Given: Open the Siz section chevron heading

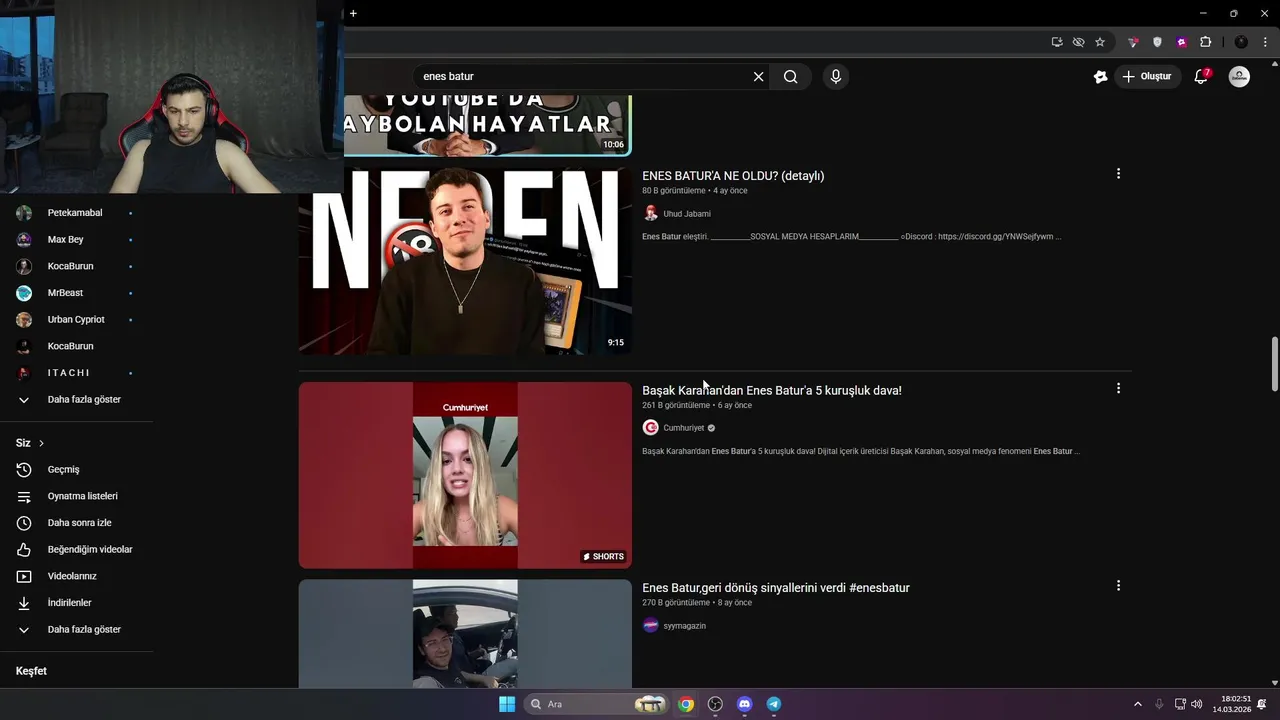Looking at the screenshot, I should [x=30, y=443].
